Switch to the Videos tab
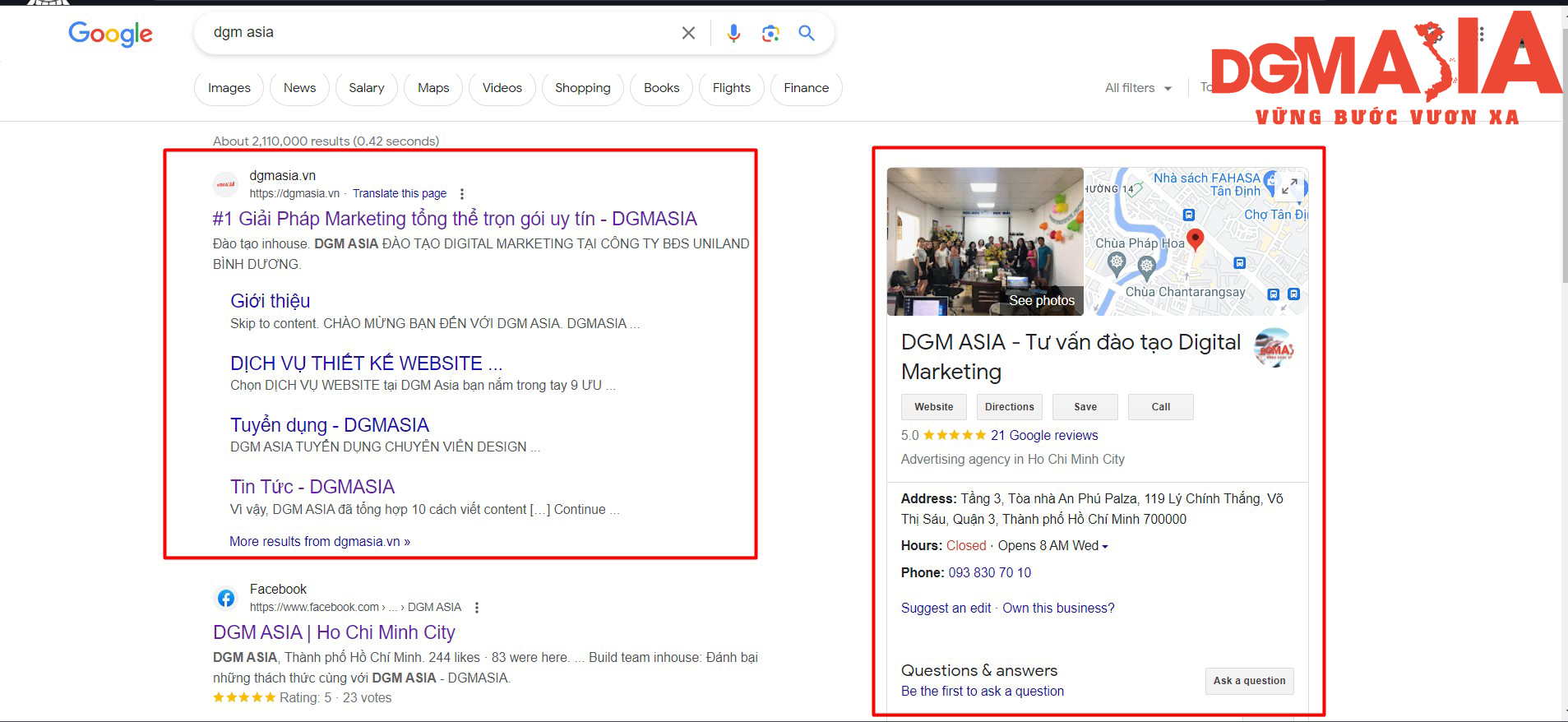Screen dimensions: 1568x722 (x=502, y=88)
